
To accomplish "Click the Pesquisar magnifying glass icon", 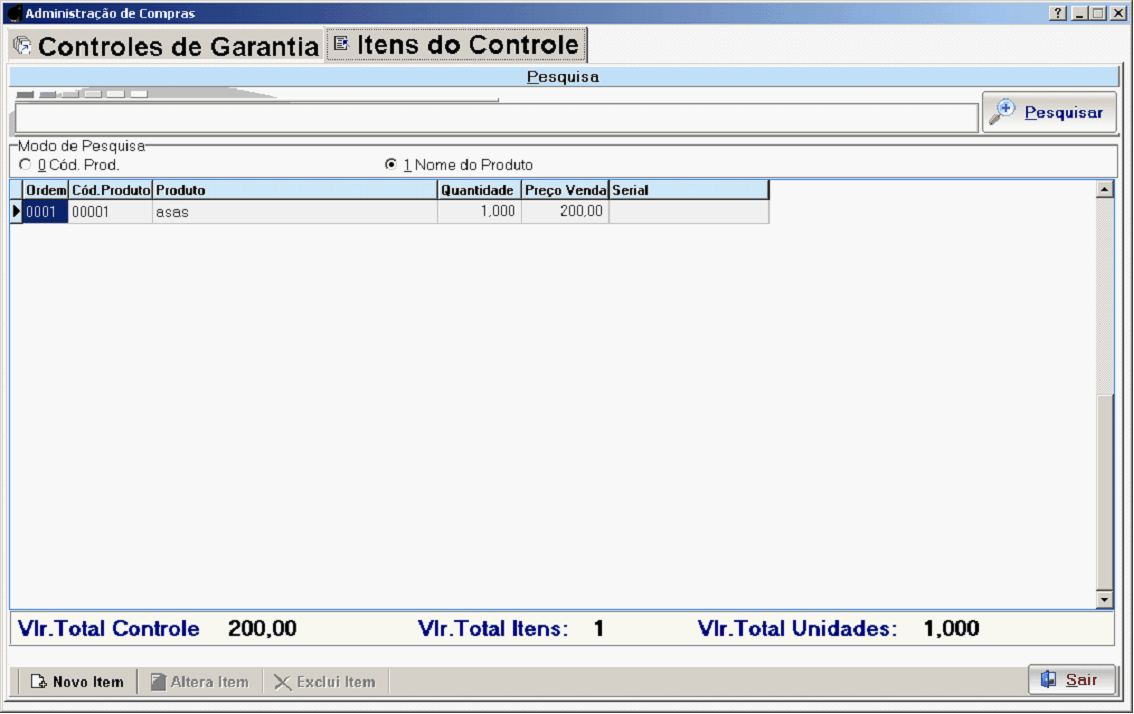I will coord(1002,112).
